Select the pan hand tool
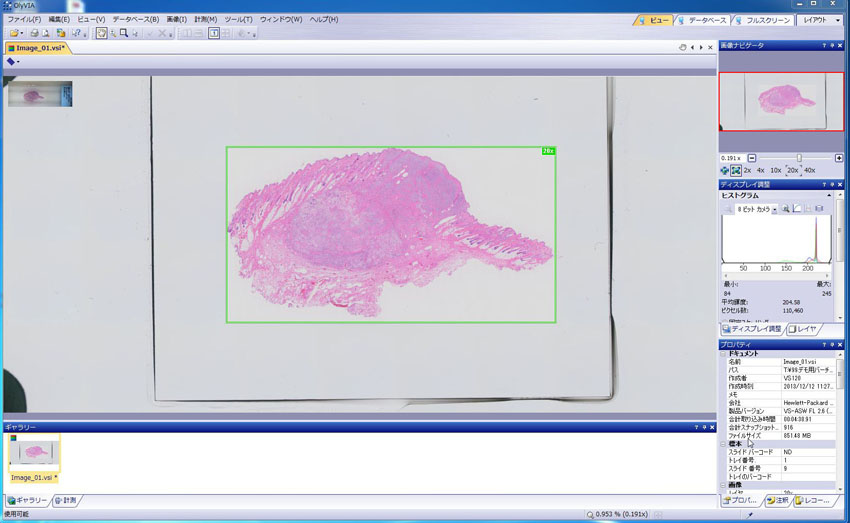 [102, 33]
